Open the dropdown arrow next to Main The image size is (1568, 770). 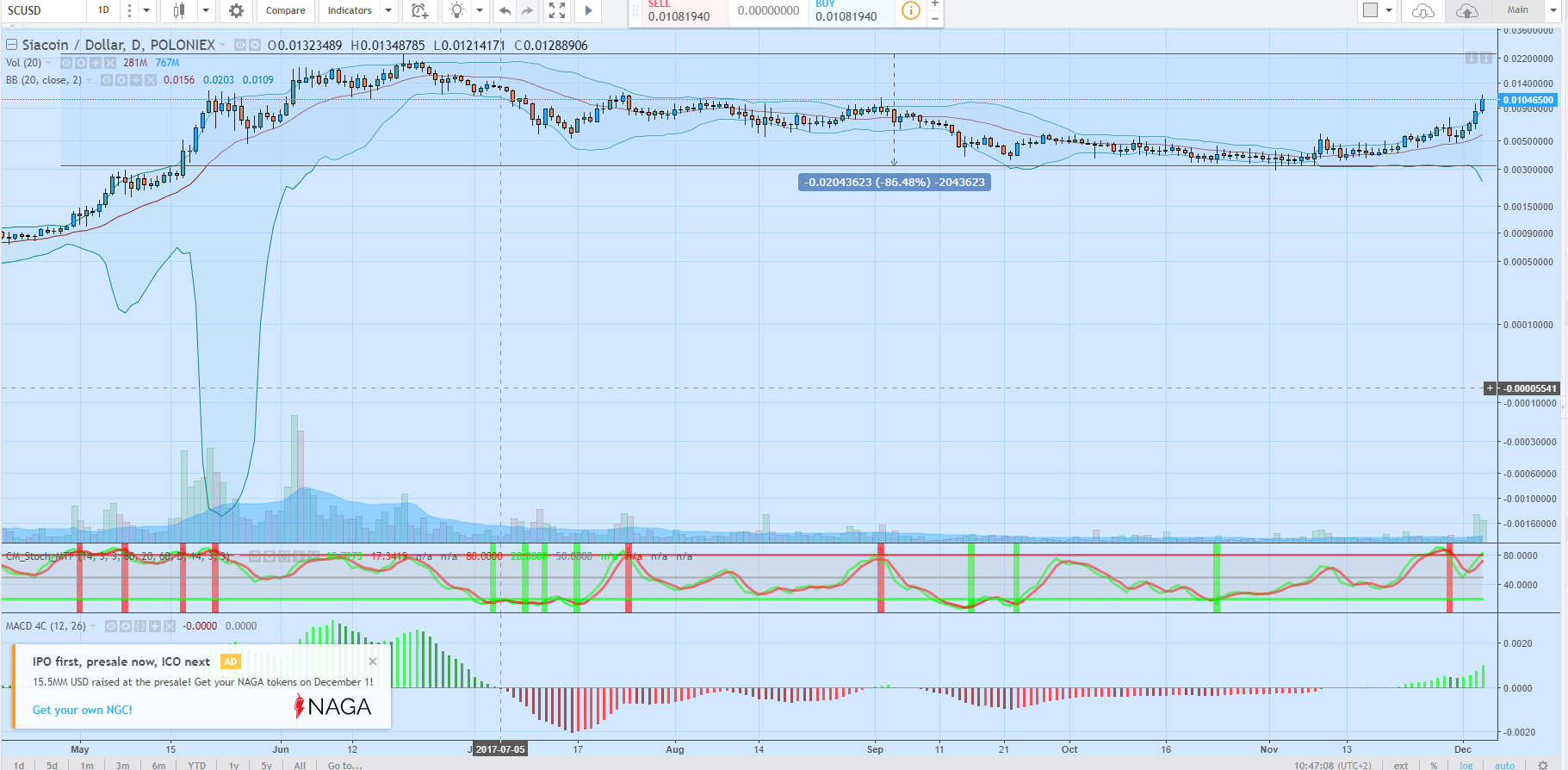click(x=1553, y=10)
